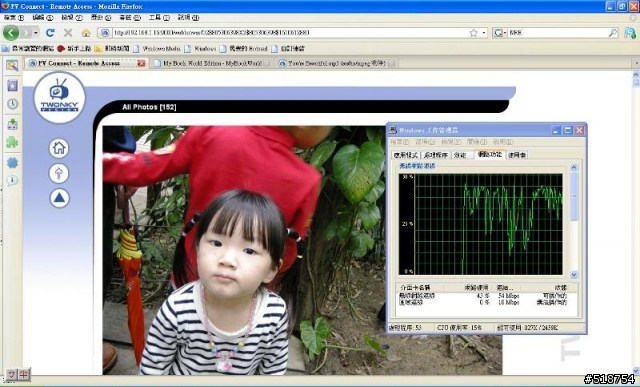Click the Twonky home button
This screenshot has width=640, height=387.
pyautogui.click(x=59, y=148)
